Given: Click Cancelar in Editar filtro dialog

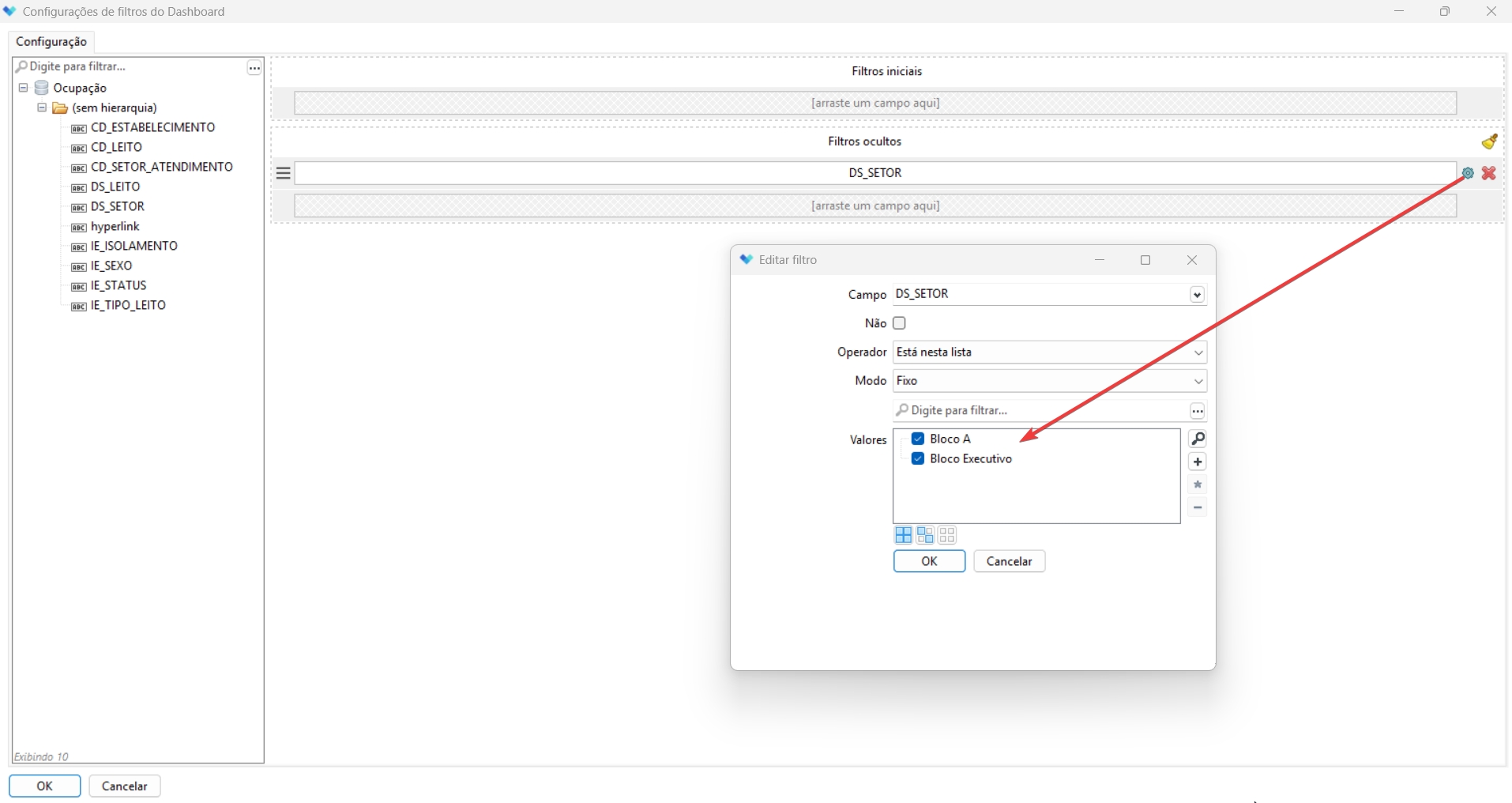Looking at the screenshot, I should pos(1009,561).
